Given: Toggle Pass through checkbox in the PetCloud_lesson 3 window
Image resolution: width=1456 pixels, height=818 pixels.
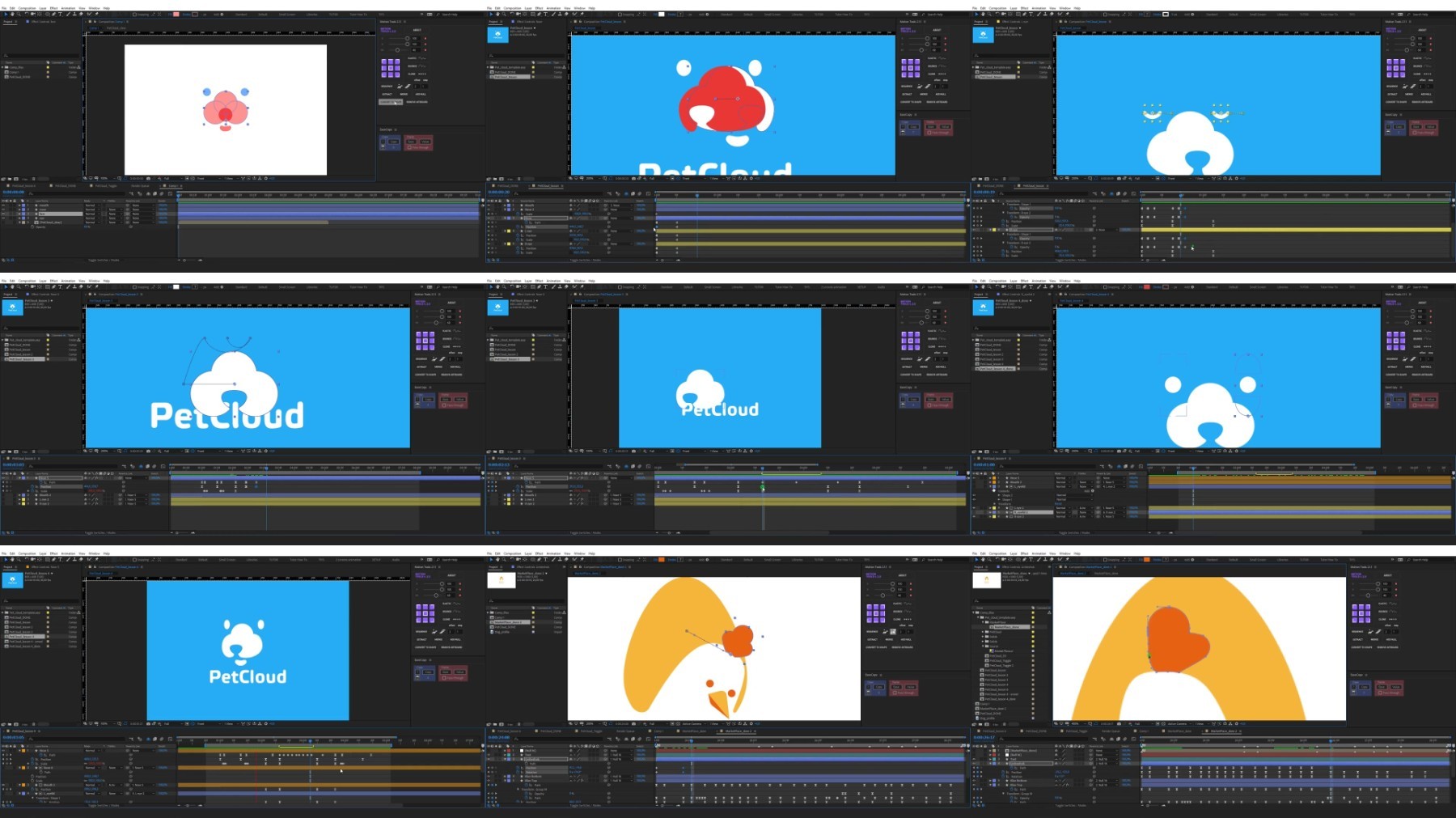Looking at the screenshot, I should click(x=444, y=405).
